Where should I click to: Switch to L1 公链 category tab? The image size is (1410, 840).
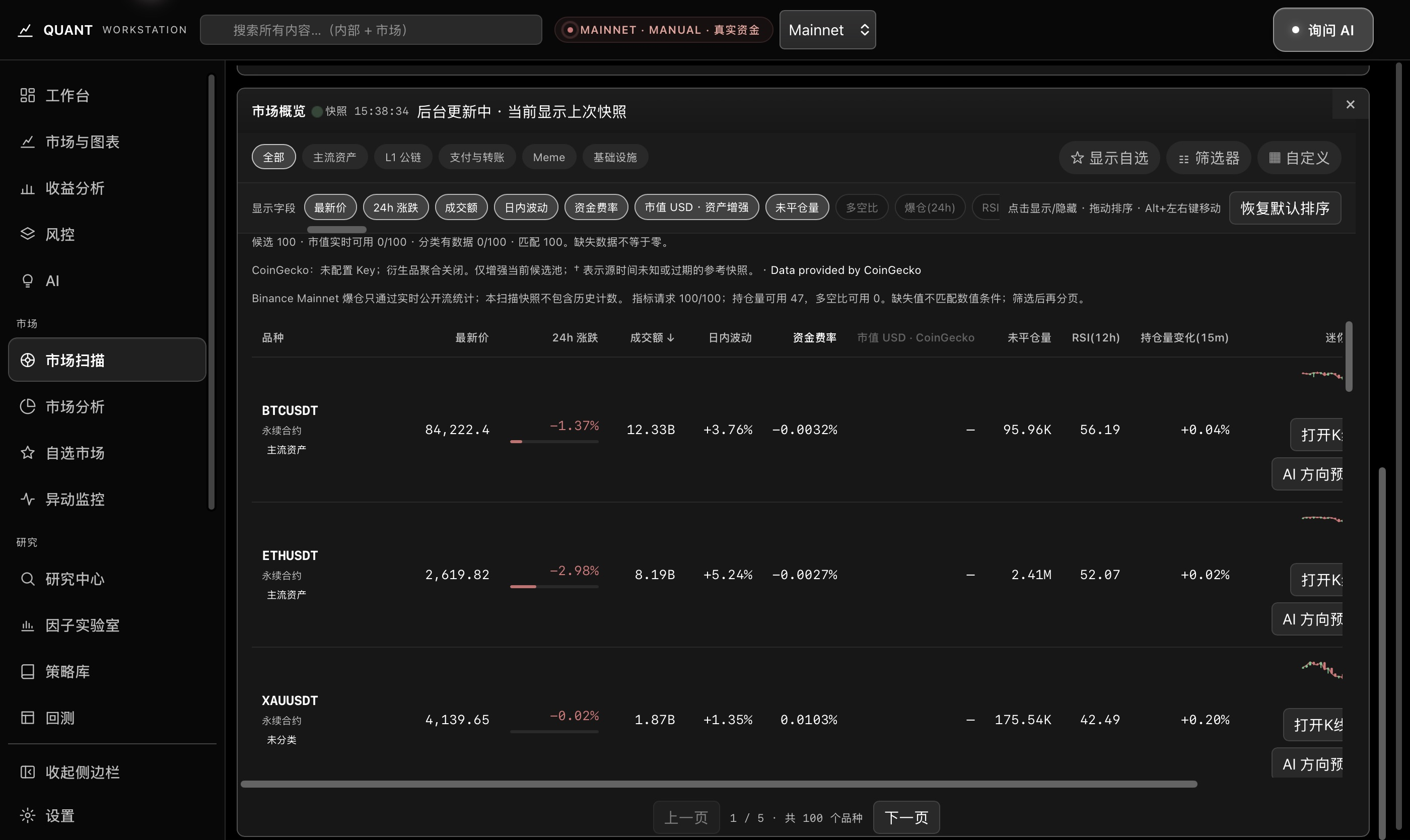(403, 157)
